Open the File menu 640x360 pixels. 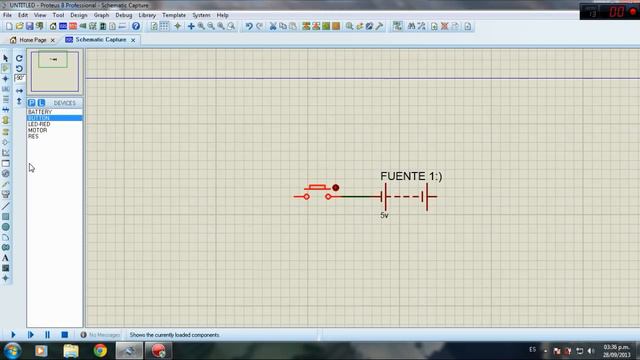[x=7, y=15]
